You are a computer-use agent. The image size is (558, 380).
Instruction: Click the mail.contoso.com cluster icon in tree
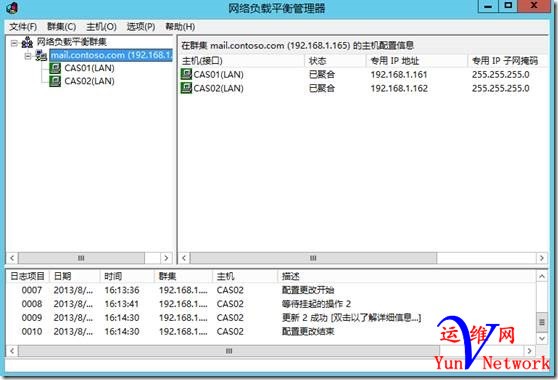click(41, 55)
